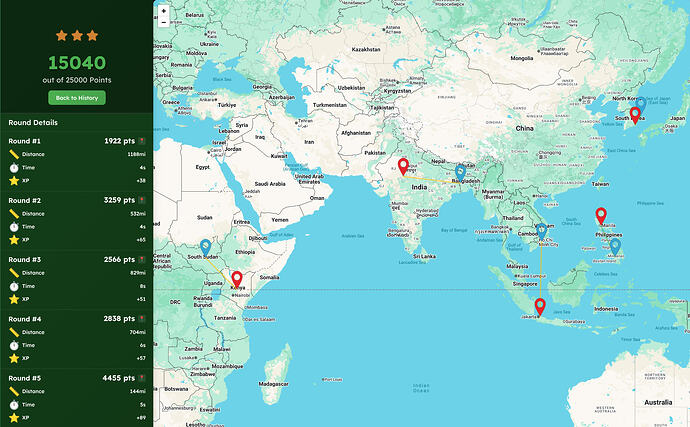
Task: Click the 704mi distance value
Action: click(138, 332)
